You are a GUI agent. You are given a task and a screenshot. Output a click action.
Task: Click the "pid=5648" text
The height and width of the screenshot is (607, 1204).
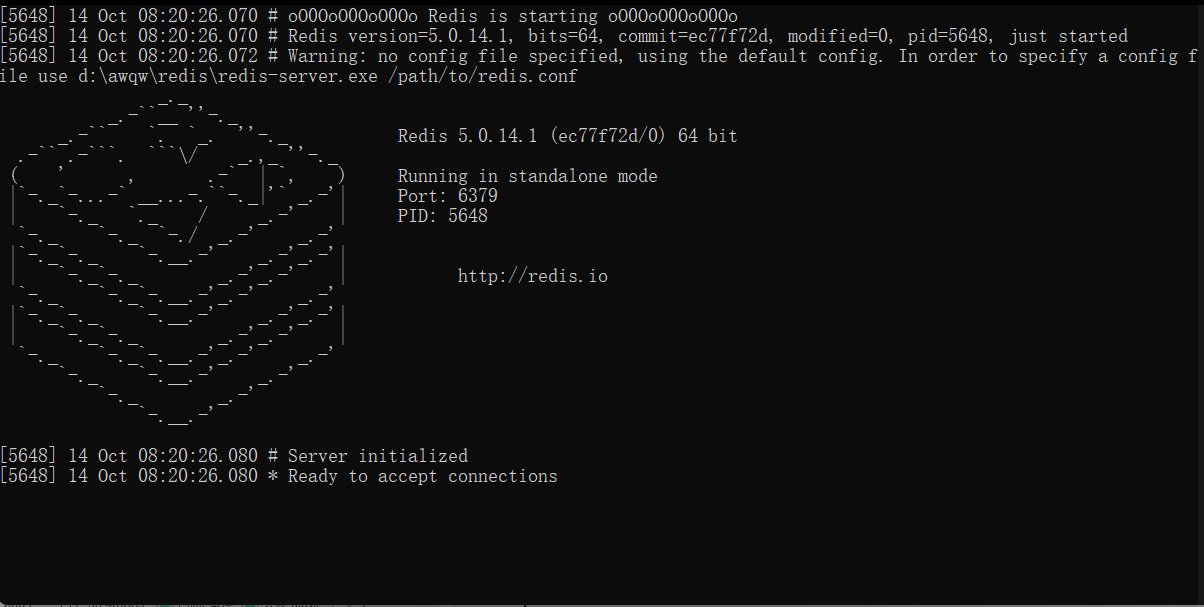coord(948,37)
